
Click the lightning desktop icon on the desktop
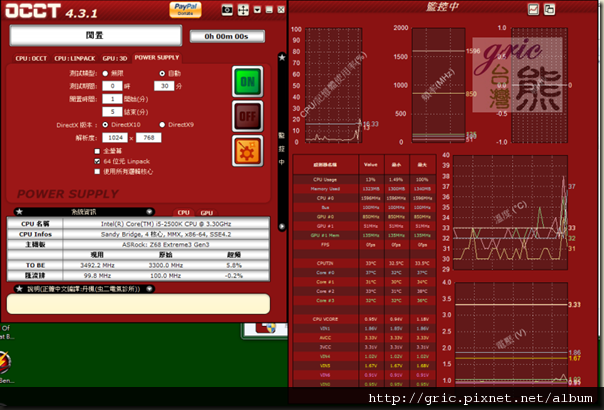pyautogui.click(x=5, y=362)
